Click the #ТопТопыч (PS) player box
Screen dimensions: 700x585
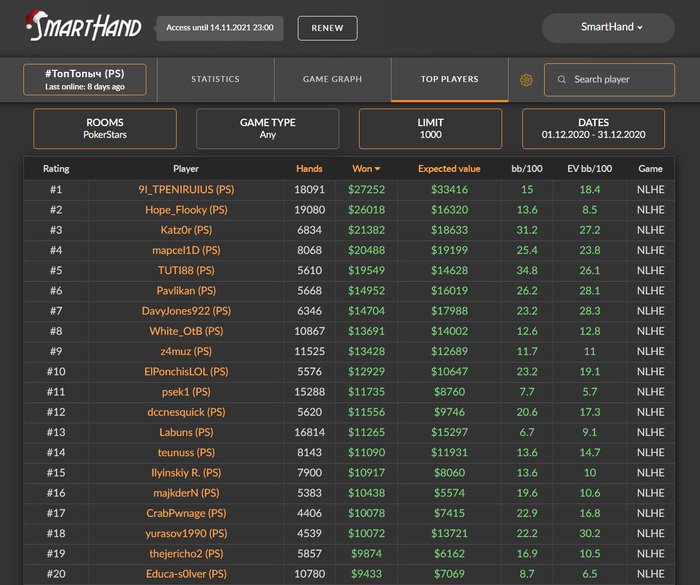[x=85, y=80]
